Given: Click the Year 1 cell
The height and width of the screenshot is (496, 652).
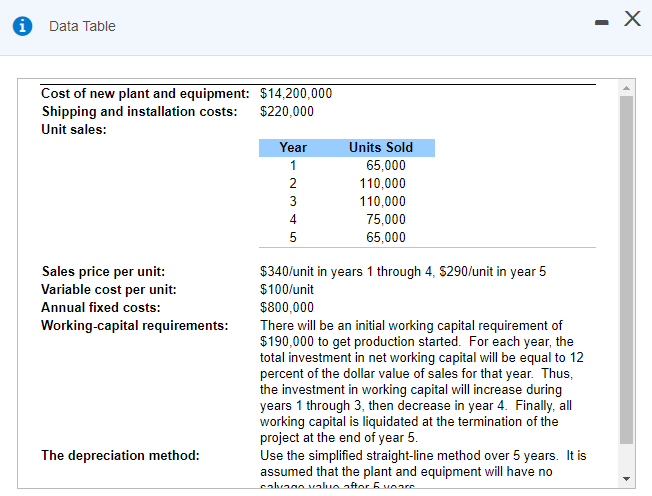Looking at the screenshot, I should [293, 165].
